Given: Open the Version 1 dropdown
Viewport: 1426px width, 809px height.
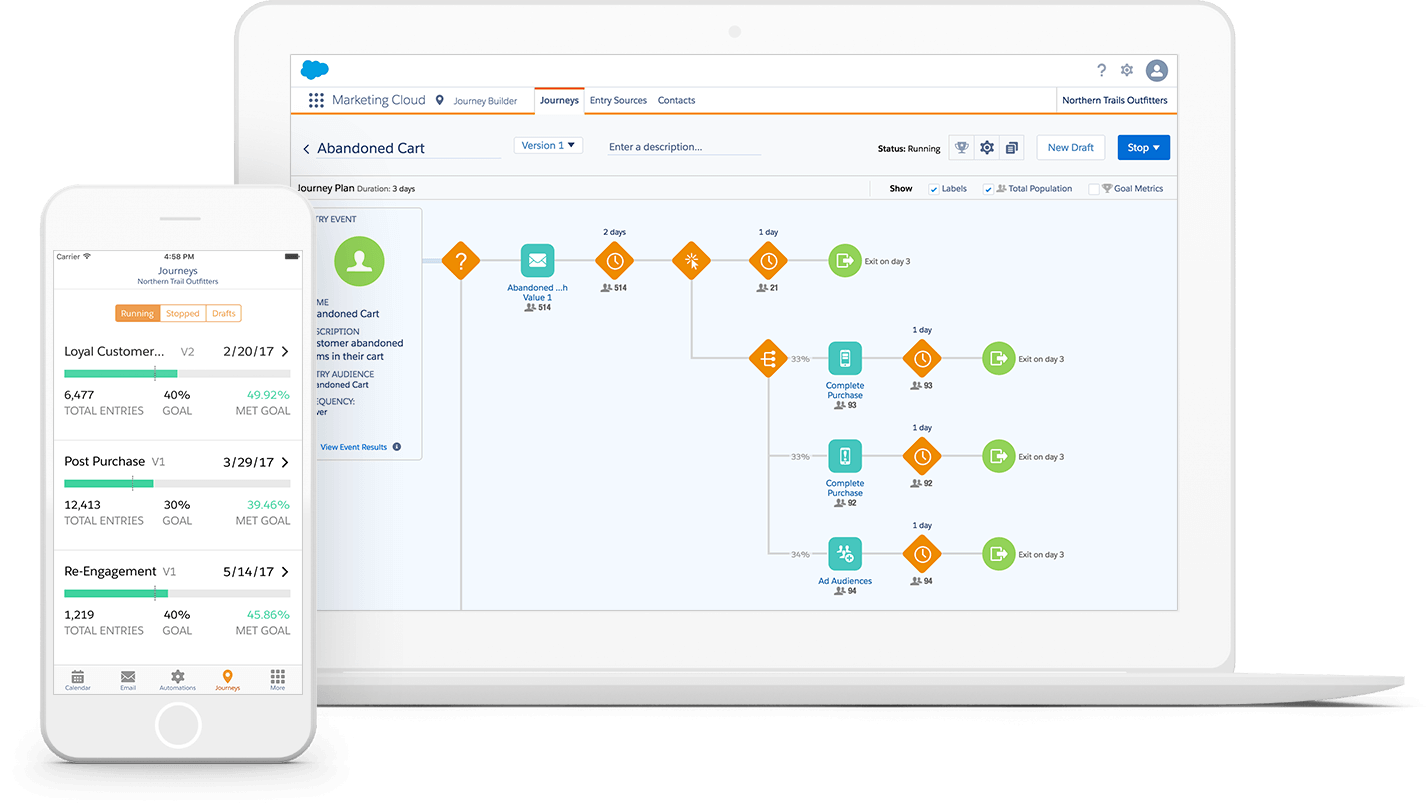Looking at the screenshot, I should tap(548, 146).
